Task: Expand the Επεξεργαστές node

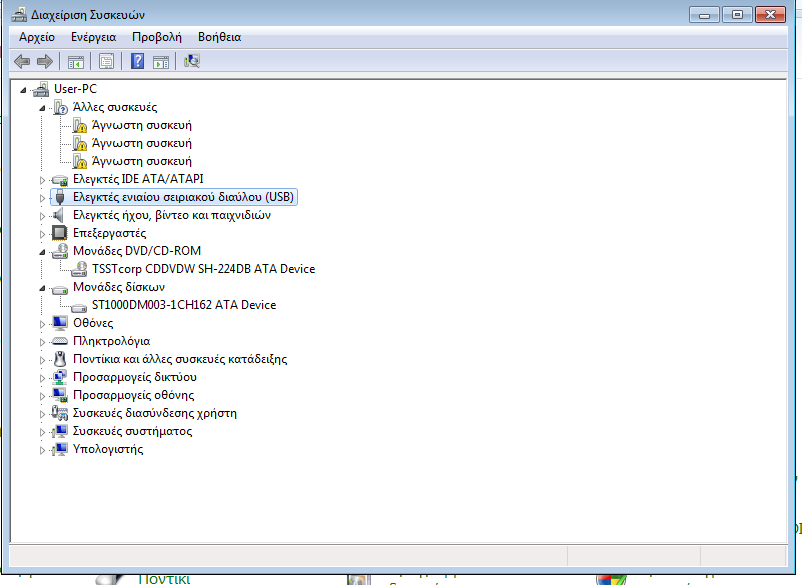Action: 42,234
